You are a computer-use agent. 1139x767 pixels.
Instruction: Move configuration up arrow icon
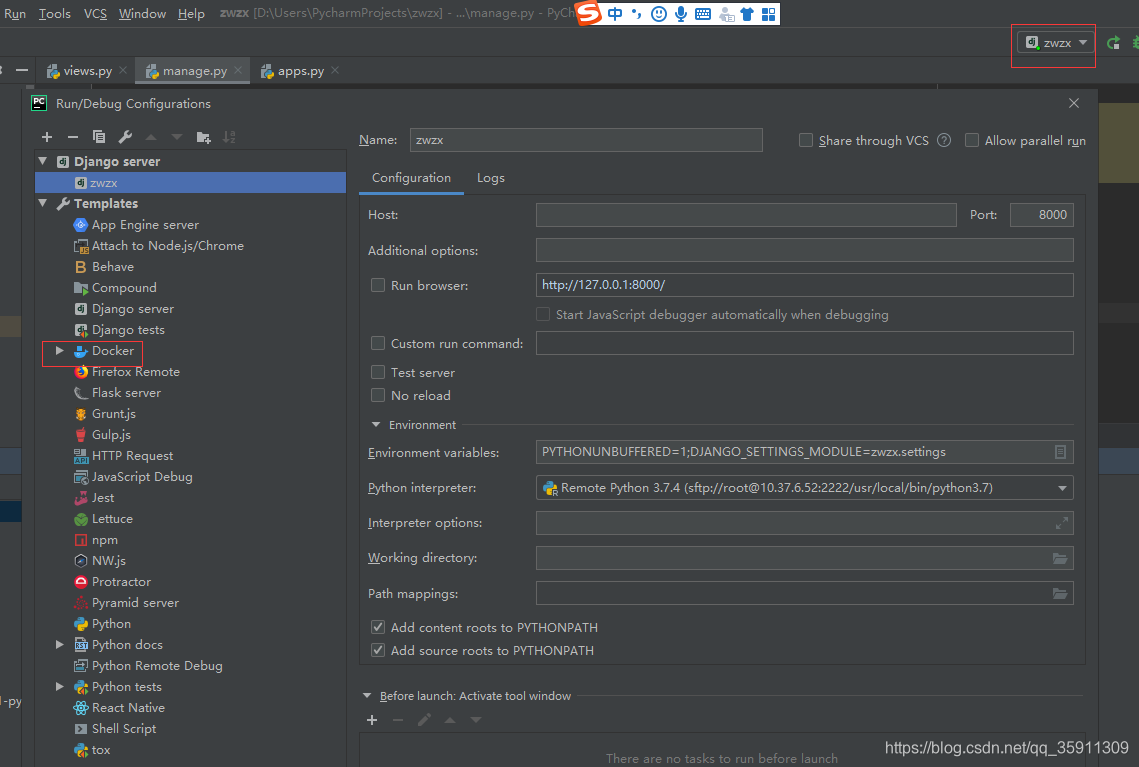pos(151,137)
